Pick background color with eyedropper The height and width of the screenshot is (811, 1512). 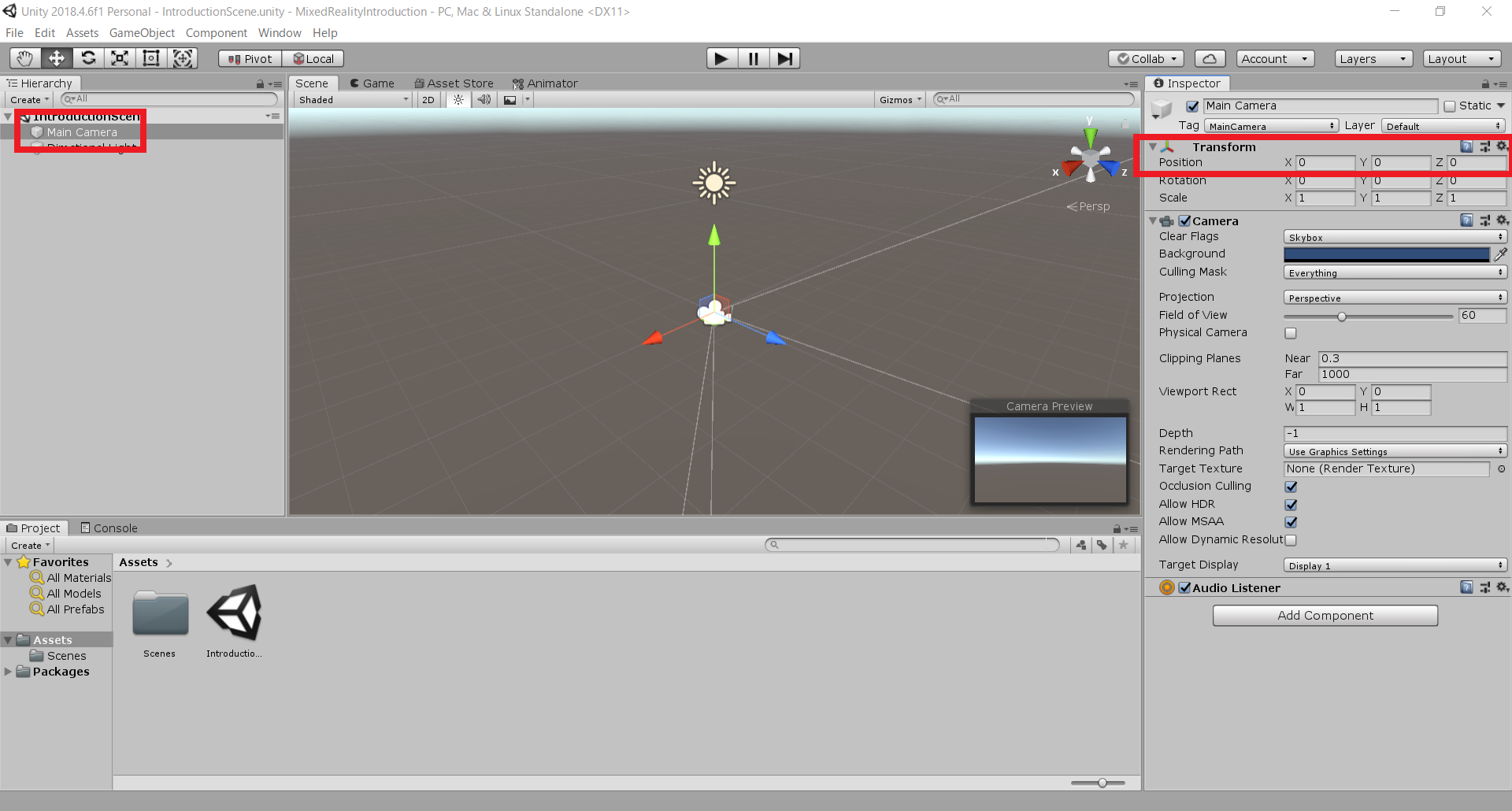(x=1501, y=254)
